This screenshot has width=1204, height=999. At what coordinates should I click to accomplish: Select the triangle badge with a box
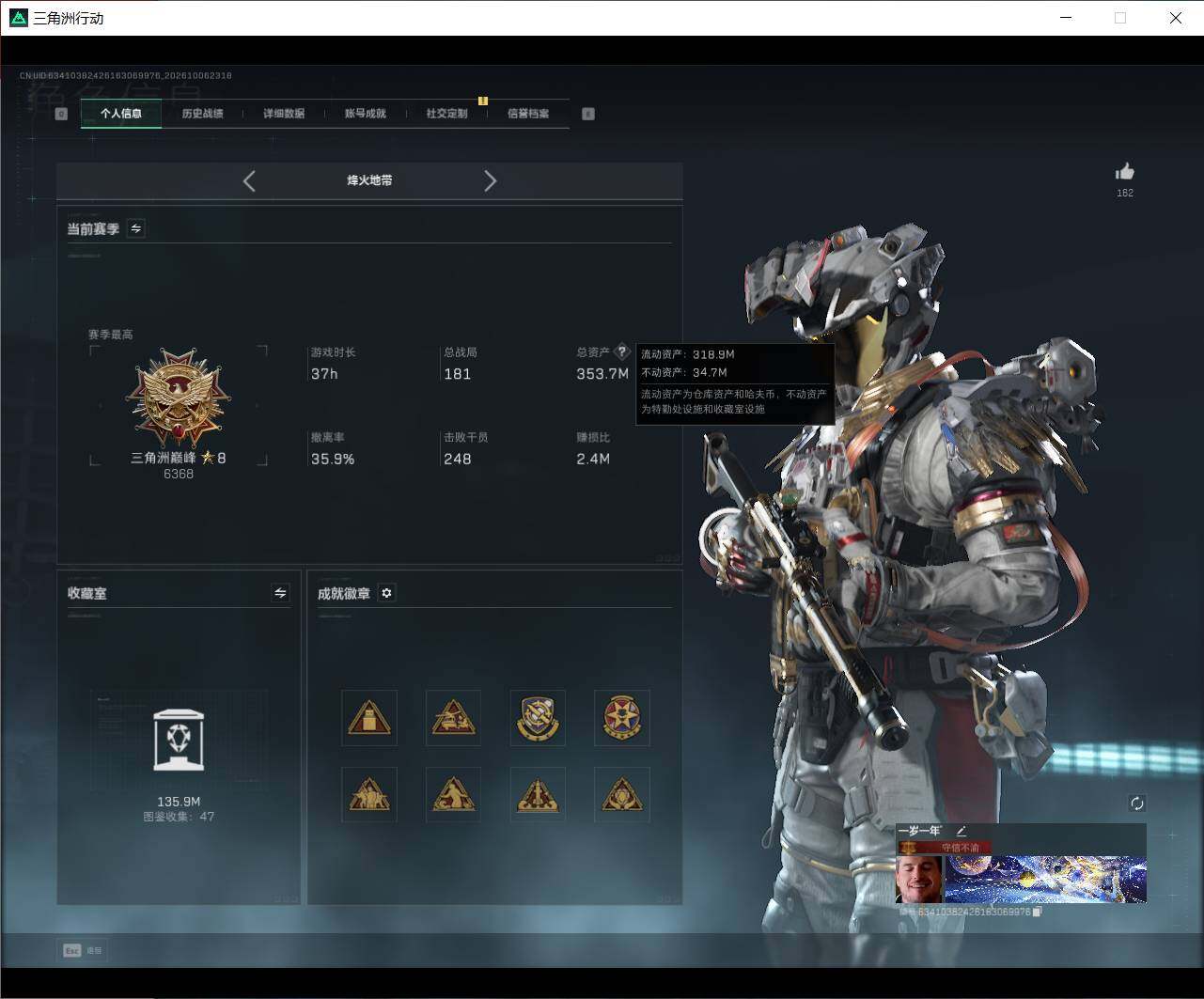(x=368, y=718)
